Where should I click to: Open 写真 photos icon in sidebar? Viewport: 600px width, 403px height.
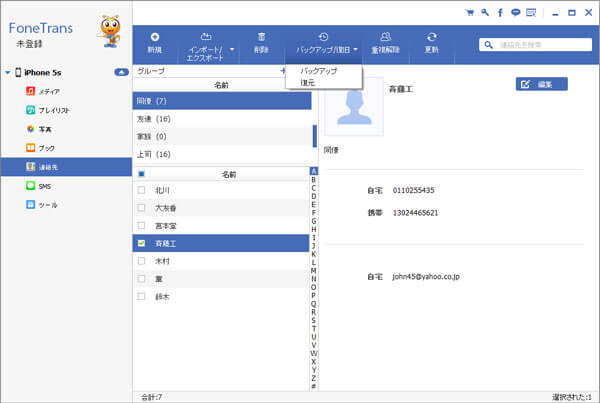(x=31, y=129)
